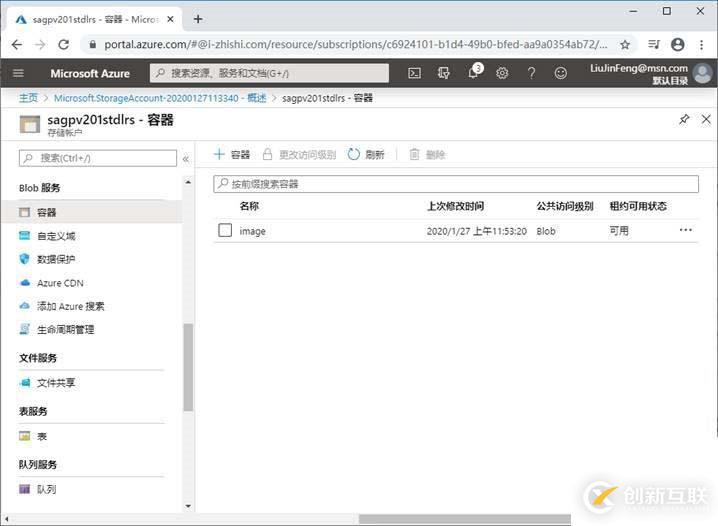Click the change access level lock button
Screen dimensions: 718x526
pos(299,154)
